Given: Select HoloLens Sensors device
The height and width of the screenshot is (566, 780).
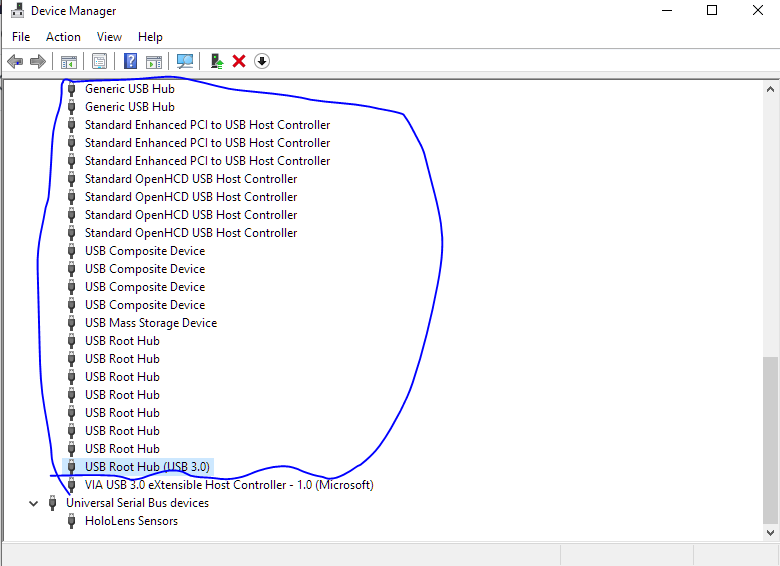Looking at the screenshot, I should (131, 521).
